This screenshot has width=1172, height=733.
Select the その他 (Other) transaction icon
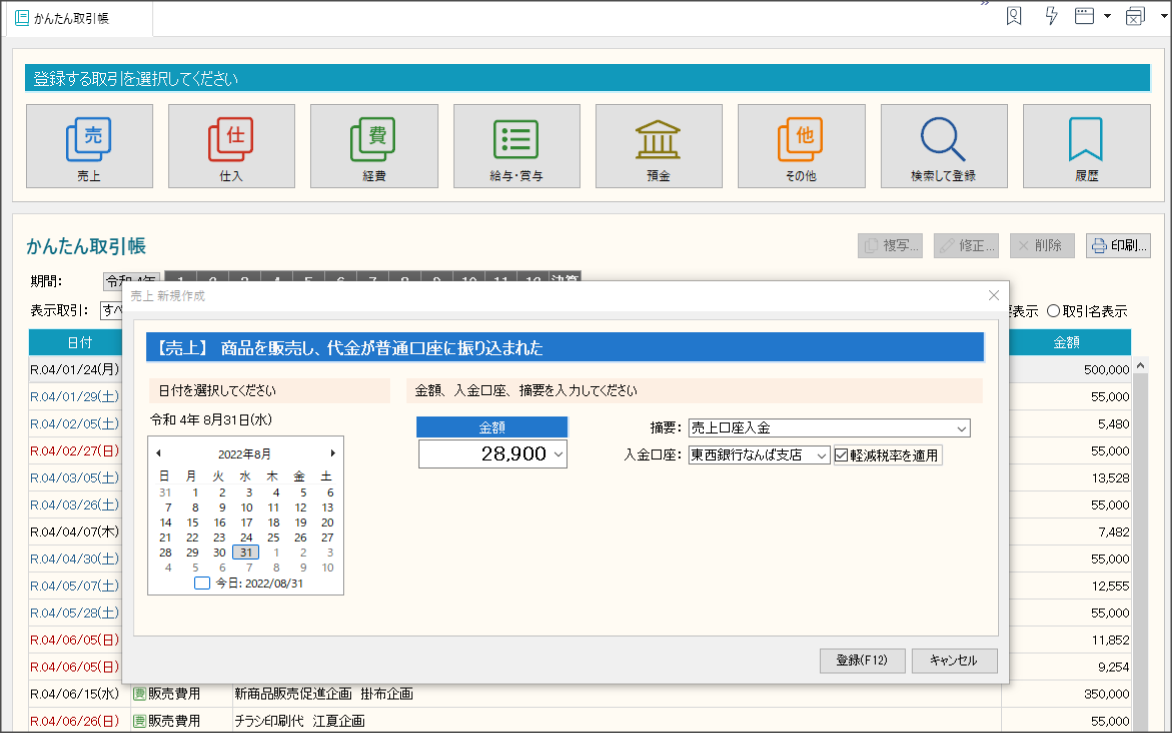(x=801, y=146)
